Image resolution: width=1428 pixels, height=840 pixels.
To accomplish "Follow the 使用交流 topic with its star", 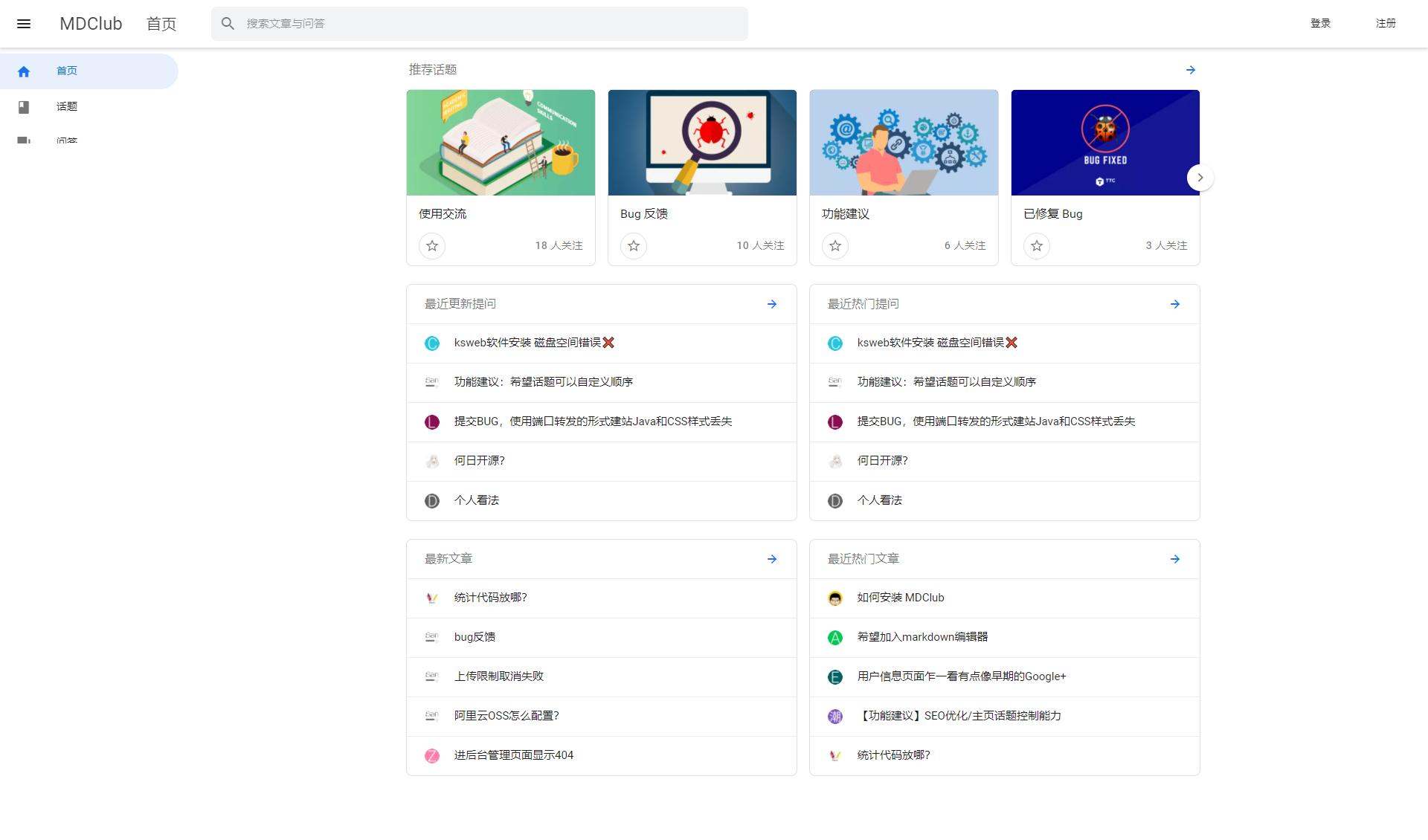I will (431, 246).
